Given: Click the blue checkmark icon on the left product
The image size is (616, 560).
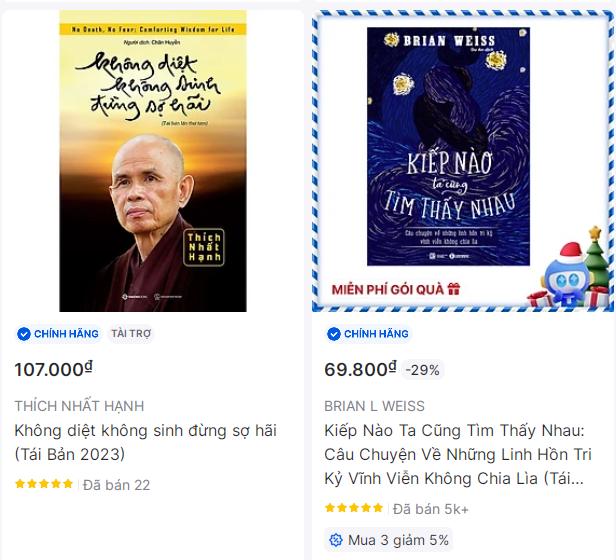Looking at the screenshot, I should pyautogui.click(x=24, y=334).
